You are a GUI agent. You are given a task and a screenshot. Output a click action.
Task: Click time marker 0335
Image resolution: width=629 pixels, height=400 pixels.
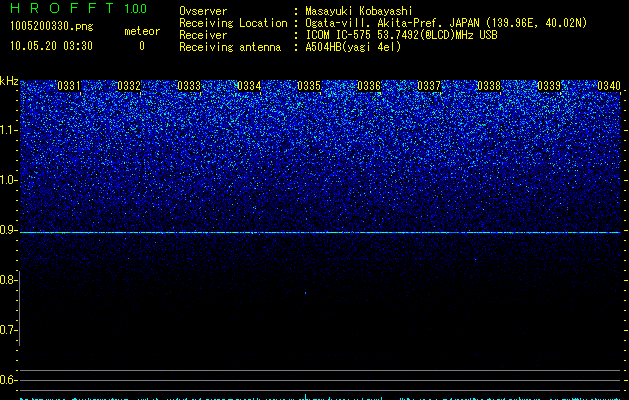click(x=309, y=86)
